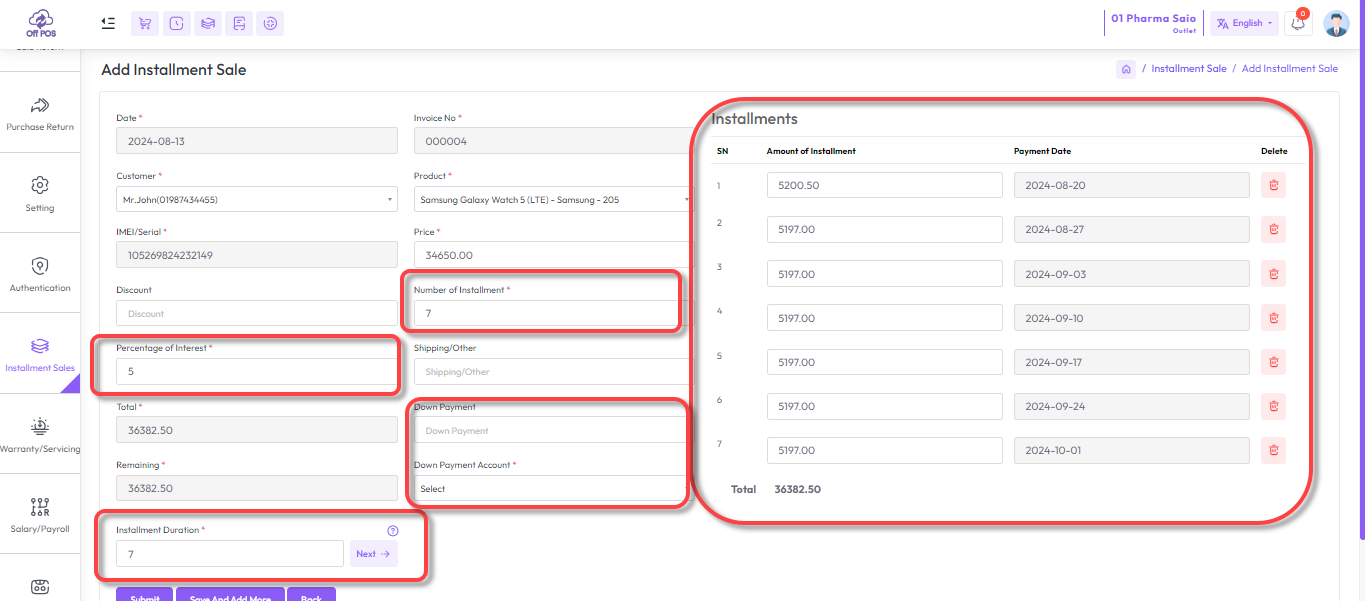Image resolution: width=1365 pixels, height=601 pixels.
Task: Click the notification bell icon
Action: click(x=1298, y=23)
